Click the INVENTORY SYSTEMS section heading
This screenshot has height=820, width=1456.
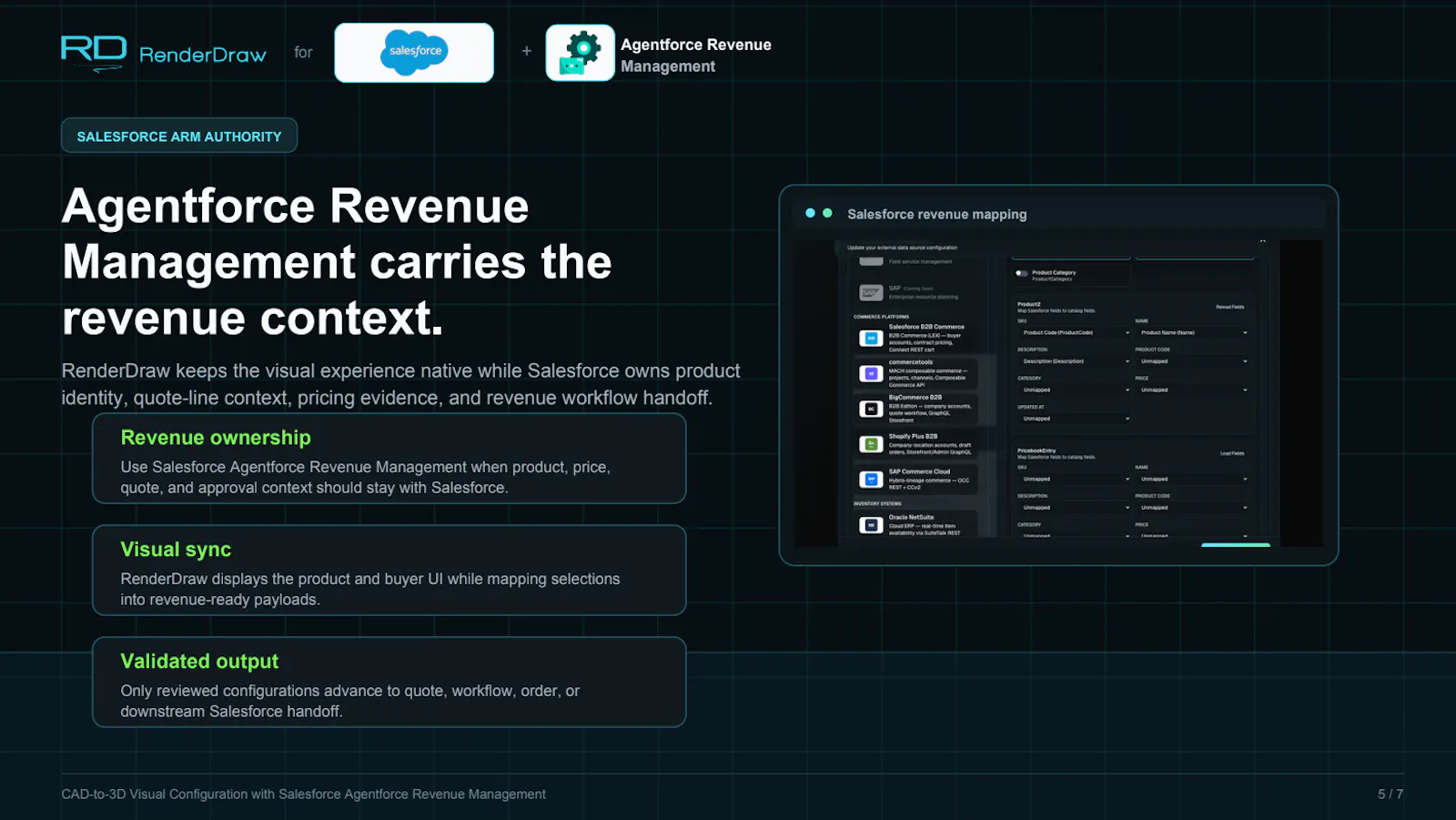(x=877, y=503)
